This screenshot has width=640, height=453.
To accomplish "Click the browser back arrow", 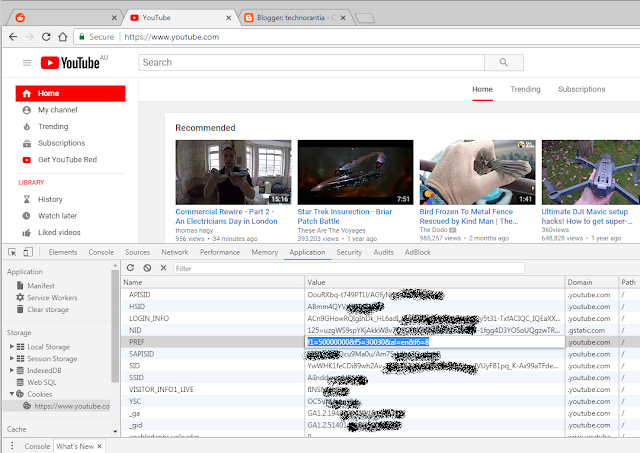I will point(13,37).
